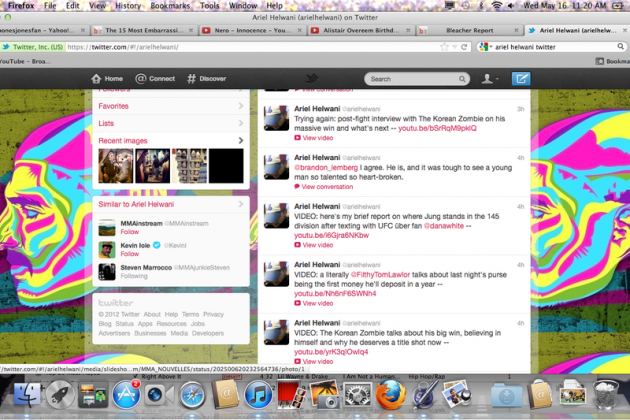View conversation under @brandon_lemberg tweet
630x420 pixels.
324,186
